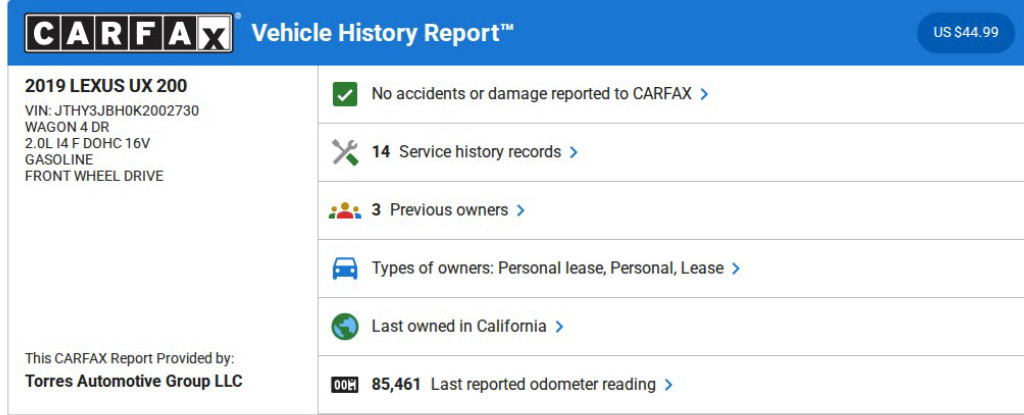Expand the no accidents reported chevron
Screen dimensions: 1024x415
[705, 94]
